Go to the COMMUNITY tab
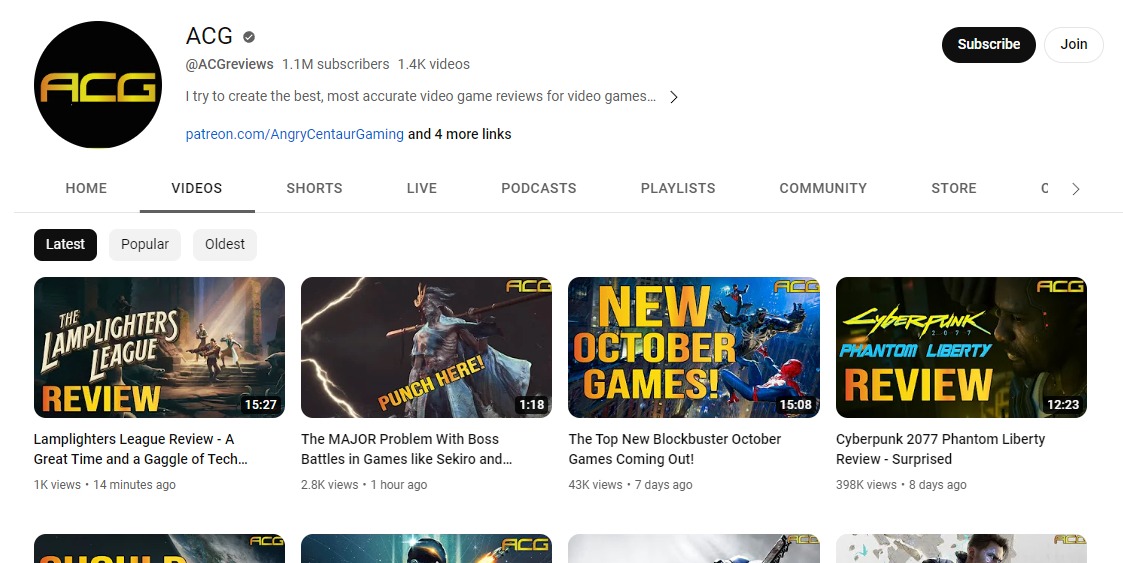The width and height of the screenshot is (1123, 563). [x=823, y=188]
